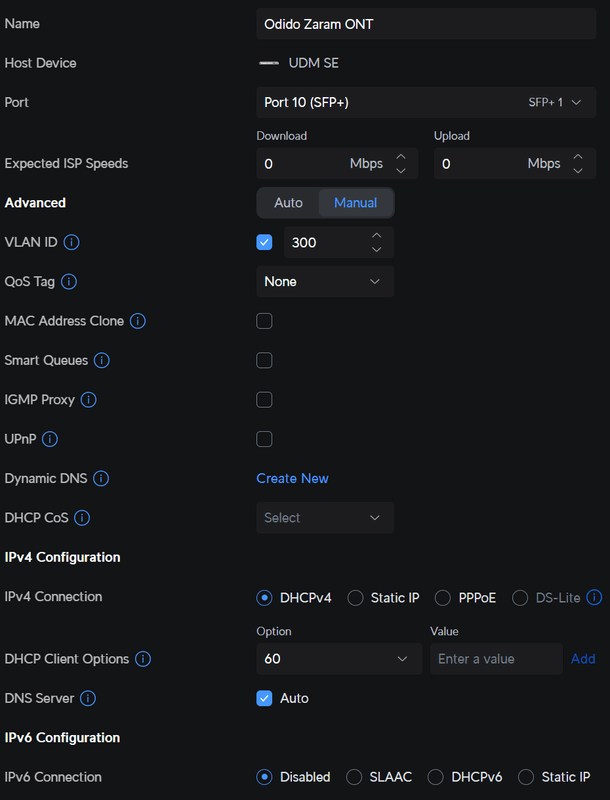Open MAC Address Clone info icon
This screenshot has height=800, width=610.
(x=139, y=321)
